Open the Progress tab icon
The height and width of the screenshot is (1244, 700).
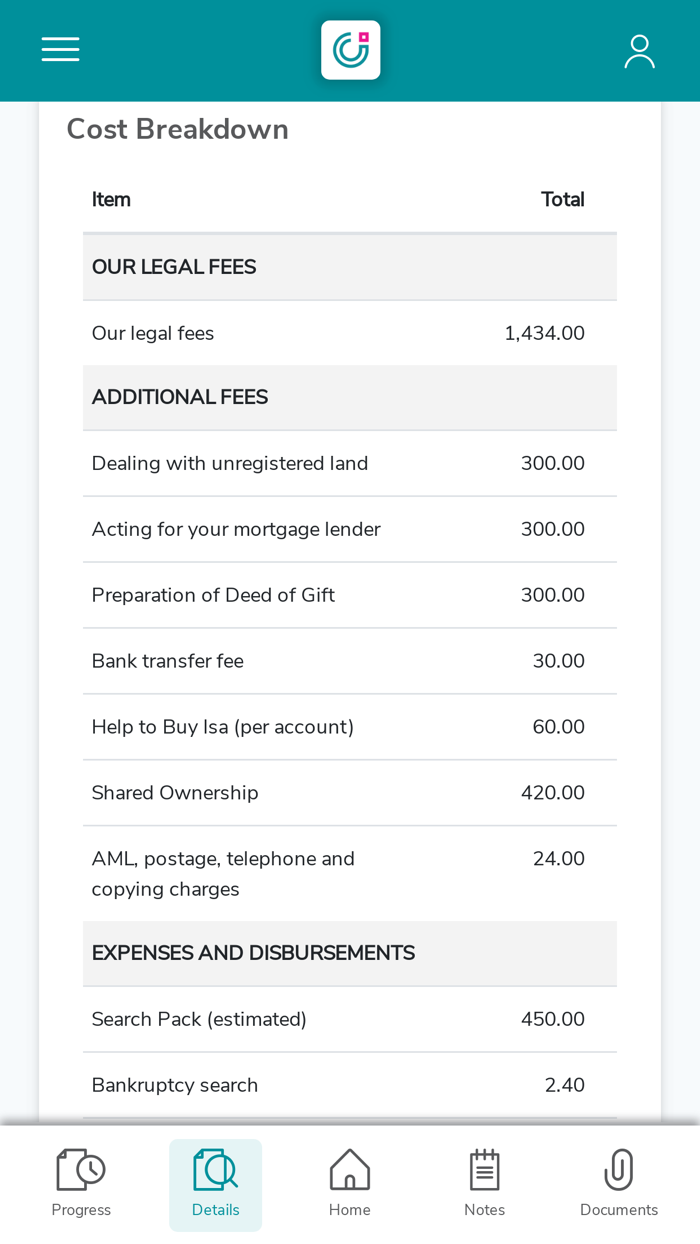click(81, 1170)
